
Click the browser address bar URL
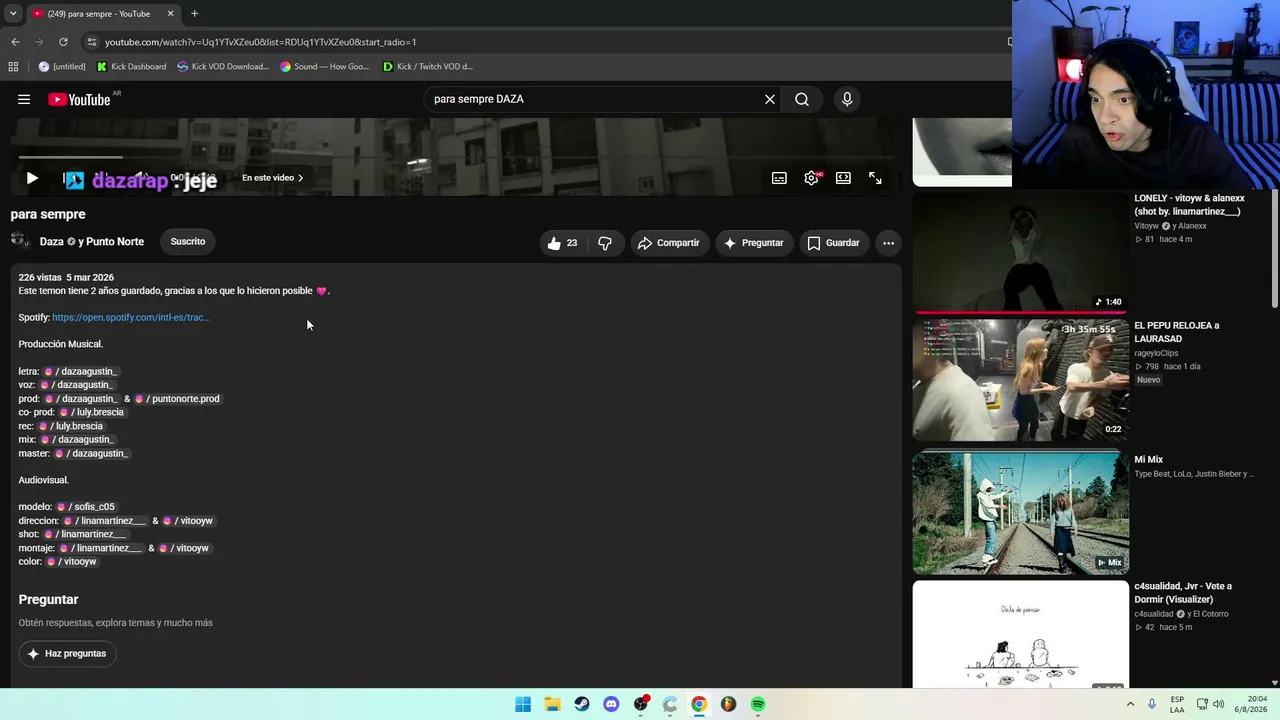260,42
